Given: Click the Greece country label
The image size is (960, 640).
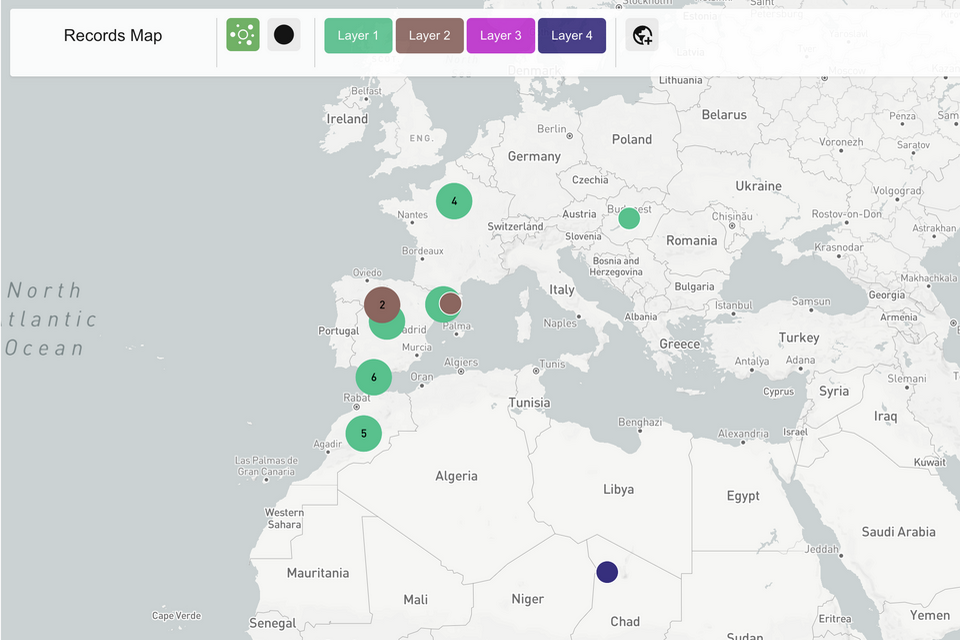Looking at the screenshot, I should tap(680, 344).
